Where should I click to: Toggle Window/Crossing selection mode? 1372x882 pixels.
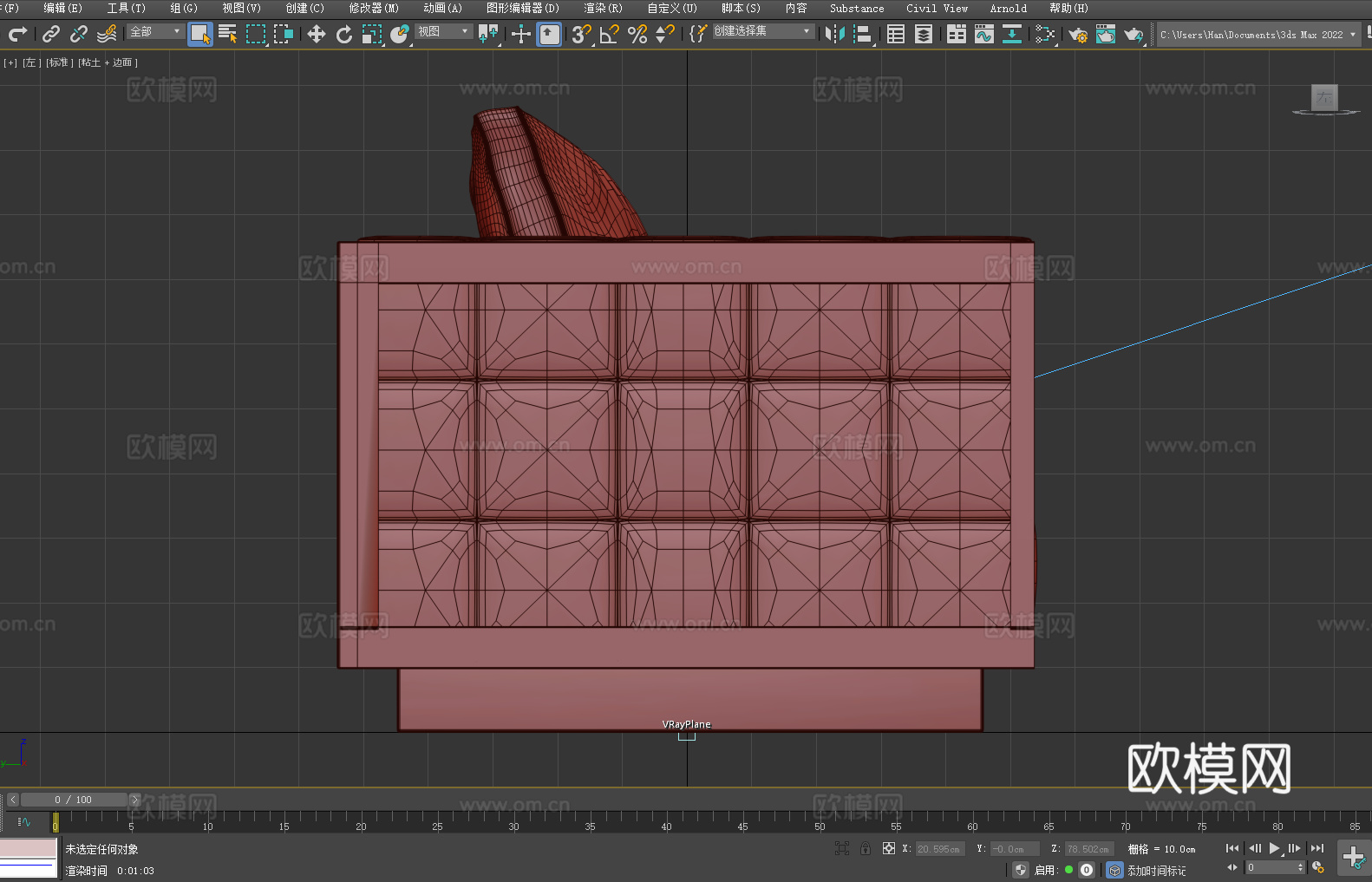(x=284, y=34)
